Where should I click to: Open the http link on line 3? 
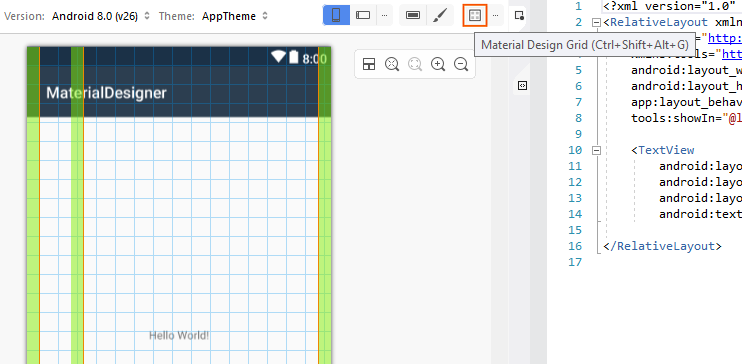click(725, 38)
